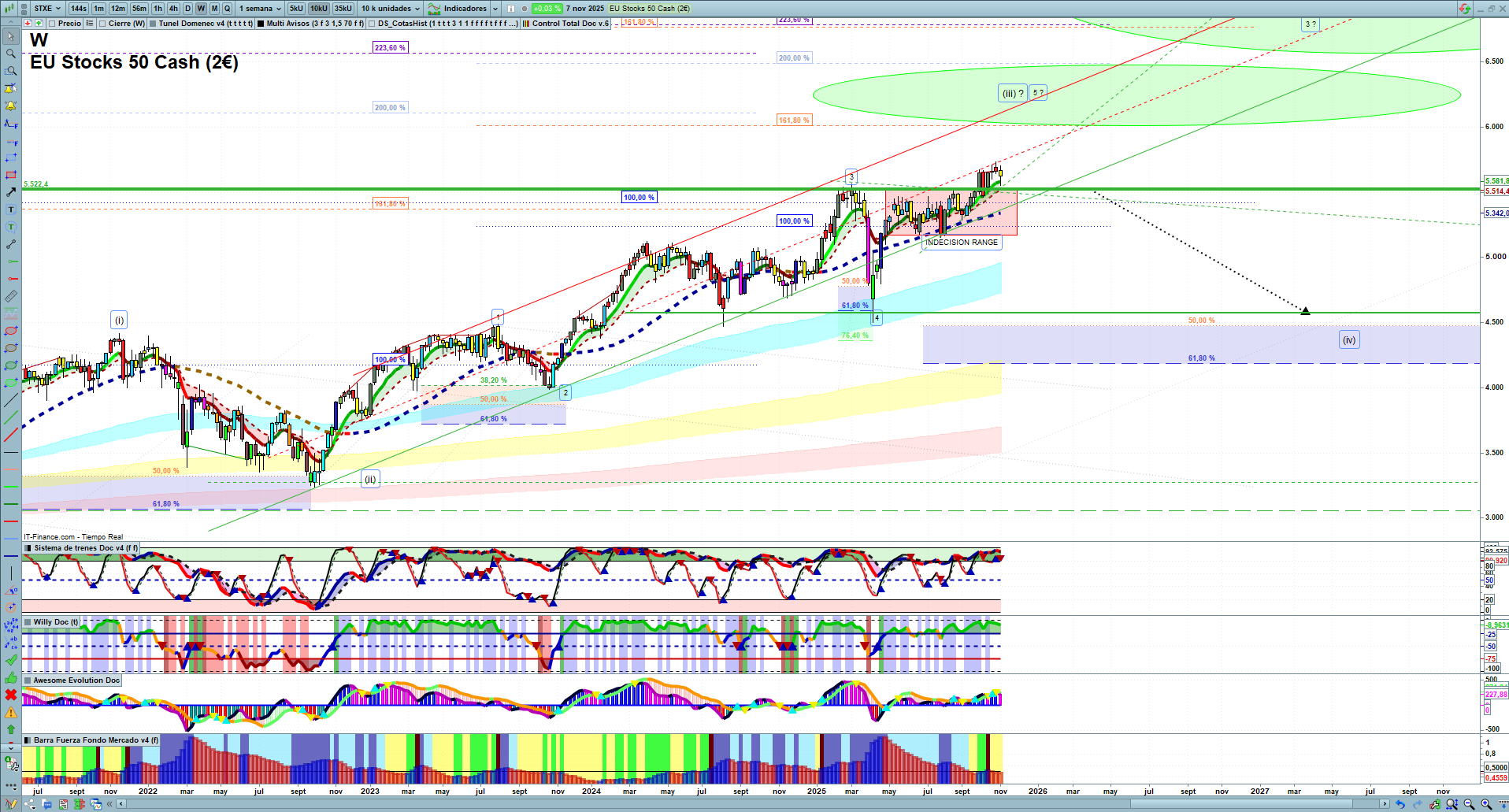Screen dimensions: 1509x812
Task: Toggle Tunel Domenec v4 indicator visibility
Action: [153, 24]
